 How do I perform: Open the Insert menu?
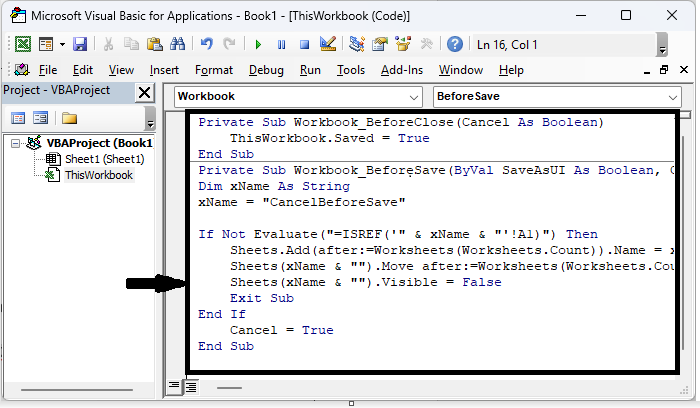(164, 70)
